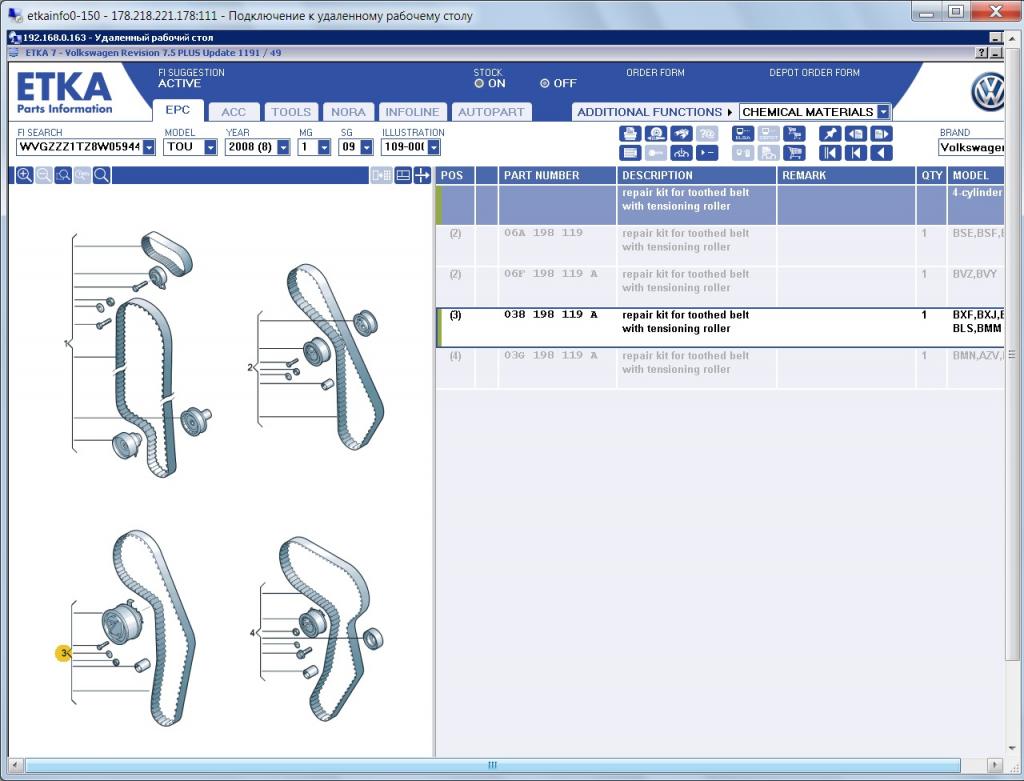Open the FI SEARCH VIN dropdown
1024x781 pixels.
tap(149, 147)
